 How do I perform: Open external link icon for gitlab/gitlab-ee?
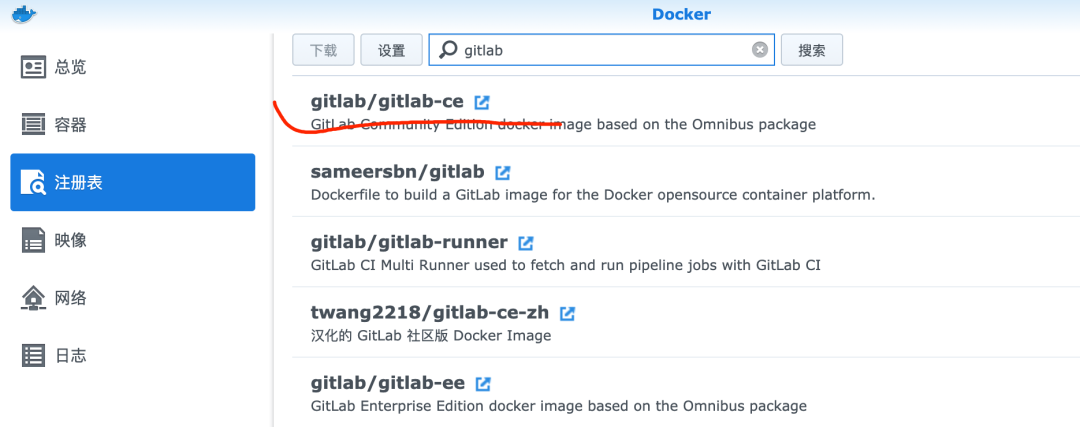pyautogui.click(x=483, y=384)
